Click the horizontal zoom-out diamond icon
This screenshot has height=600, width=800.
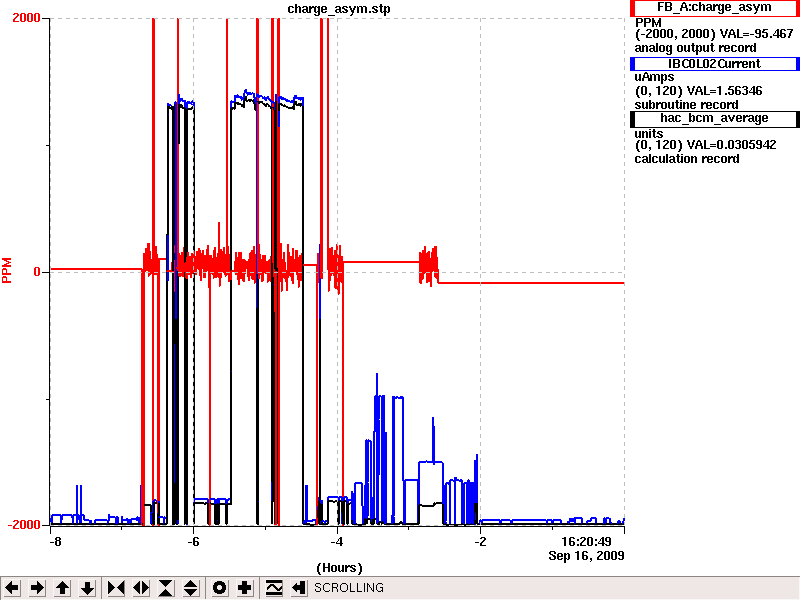[141, 588]
